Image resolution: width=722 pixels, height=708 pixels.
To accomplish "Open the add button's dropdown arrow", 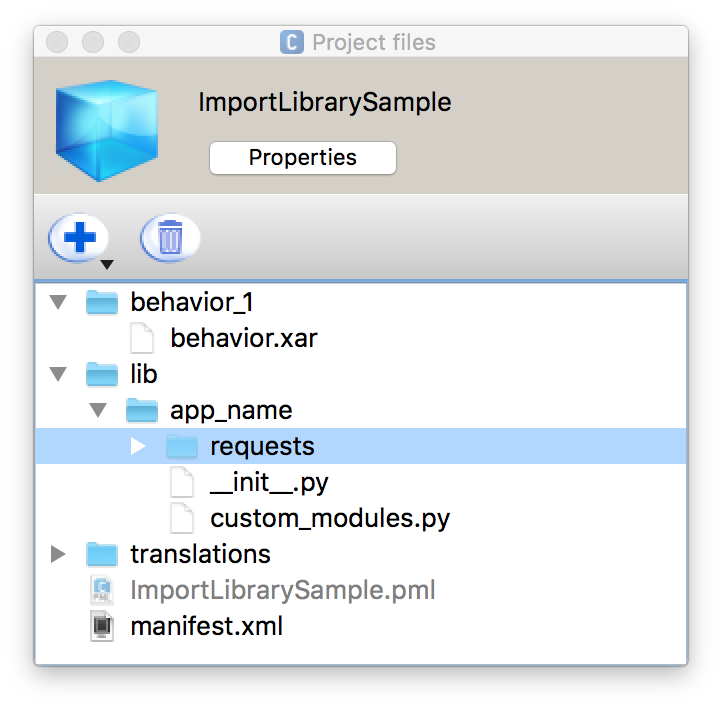I will click(x=107, y=265).
